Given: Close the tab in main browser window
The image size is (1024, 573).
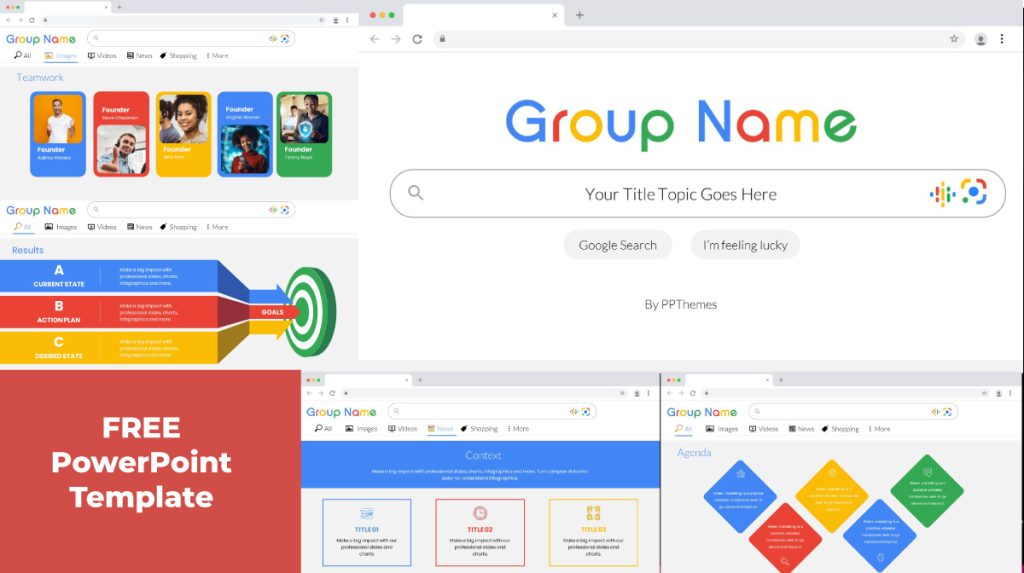Looking at the screenshot, I should click(554, 15).
